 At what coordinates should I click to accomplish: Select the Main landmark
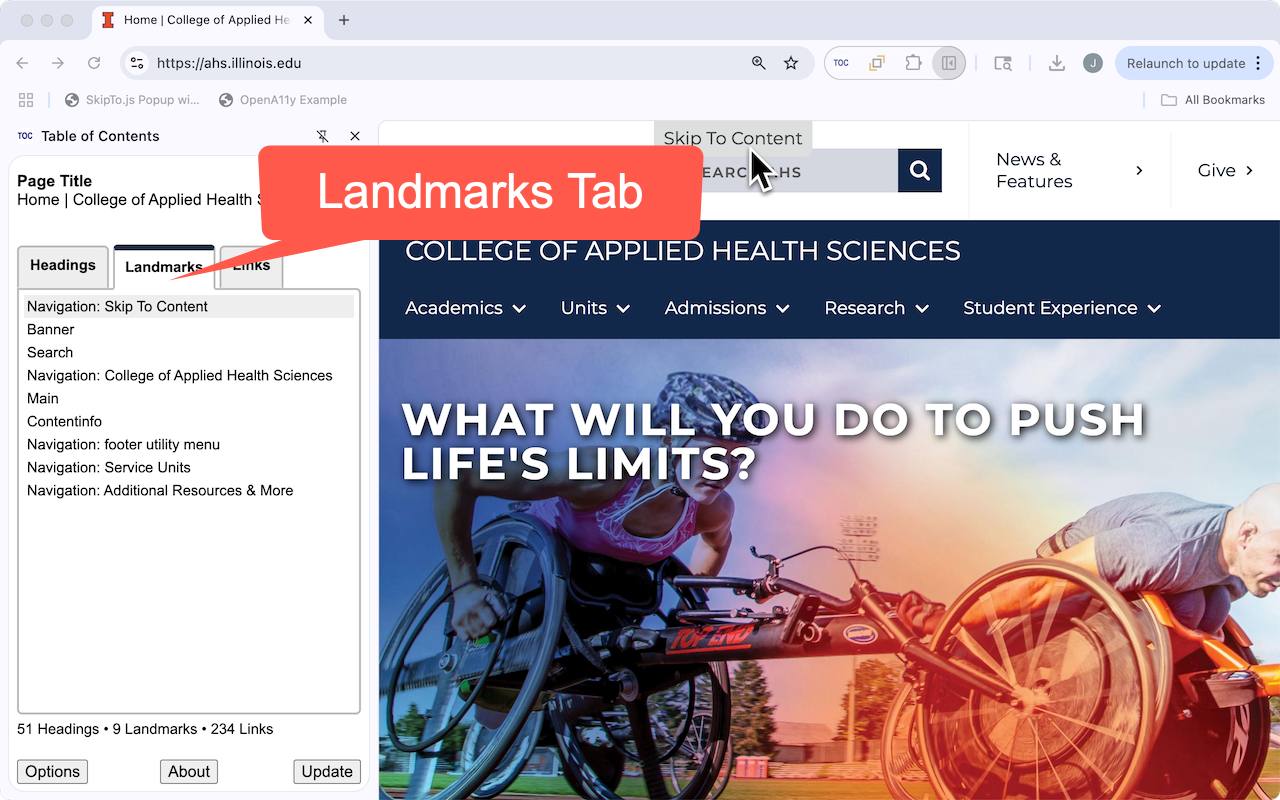tap(189, 399)
